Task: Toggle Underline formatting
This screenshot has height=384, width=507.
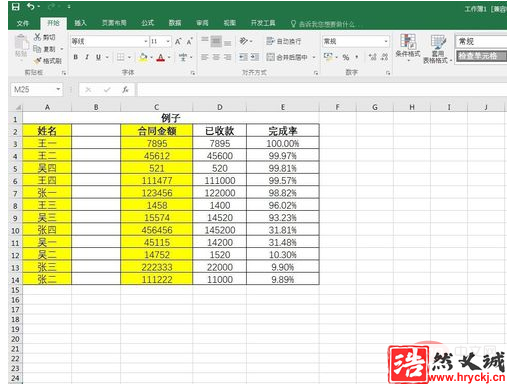Action: 98,57
